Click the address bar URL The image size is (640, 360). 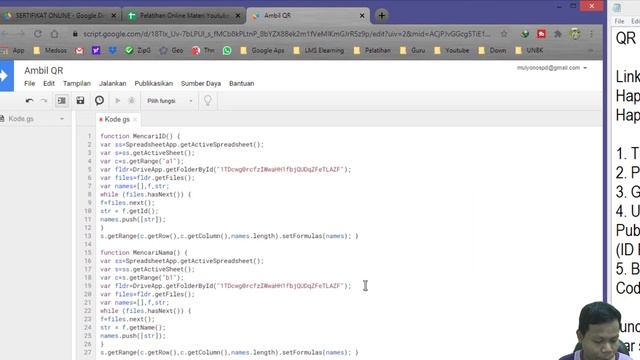pyautogui.click(x=287, y=34)
